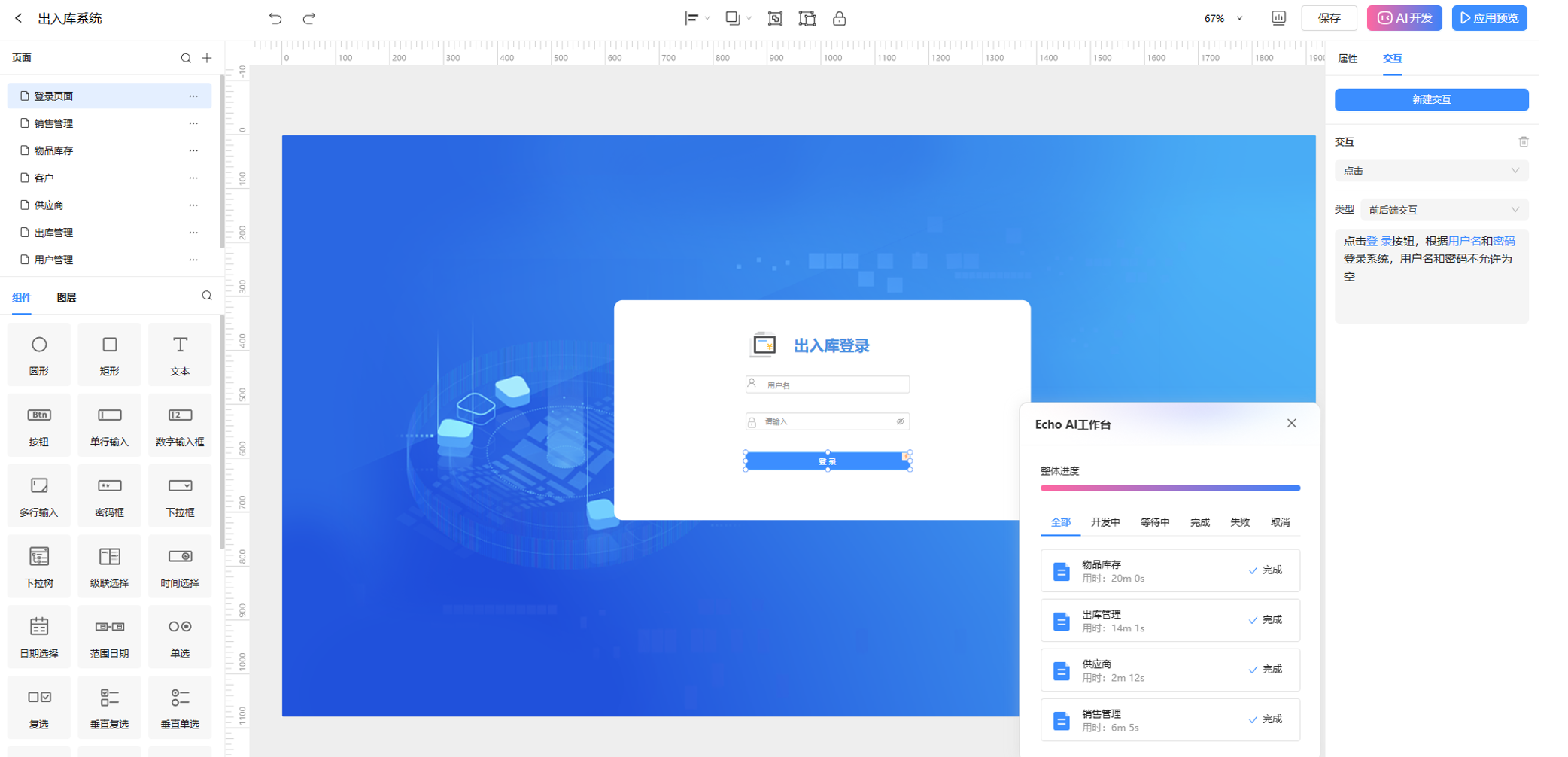Add a new page with plus icon

point(207,58)
